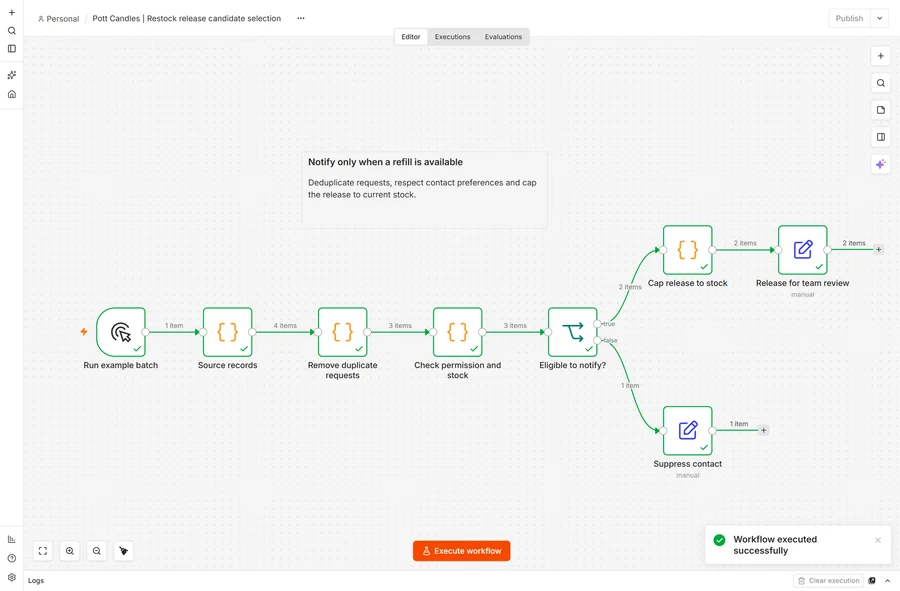Open search from the left sidebar
The image size is (900, 591).
(11, 30)
